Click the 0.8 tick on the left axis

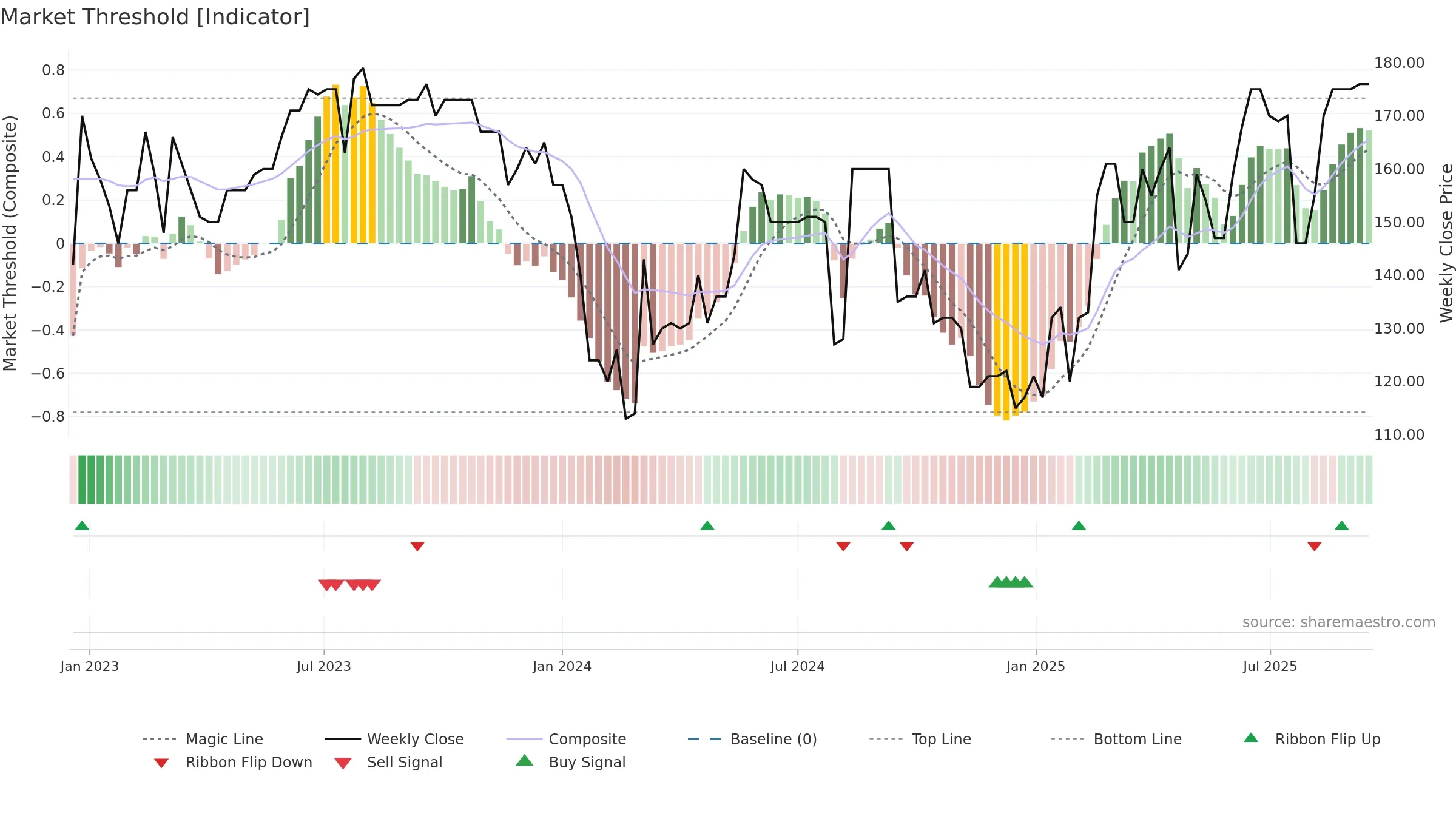(x=53, y=70)
